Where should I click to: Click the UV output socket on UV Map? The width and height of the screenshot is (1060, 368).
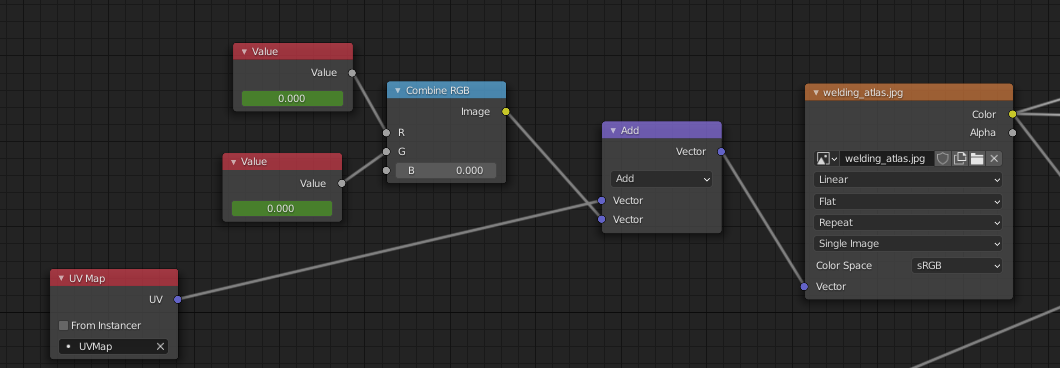pos(178,299)
